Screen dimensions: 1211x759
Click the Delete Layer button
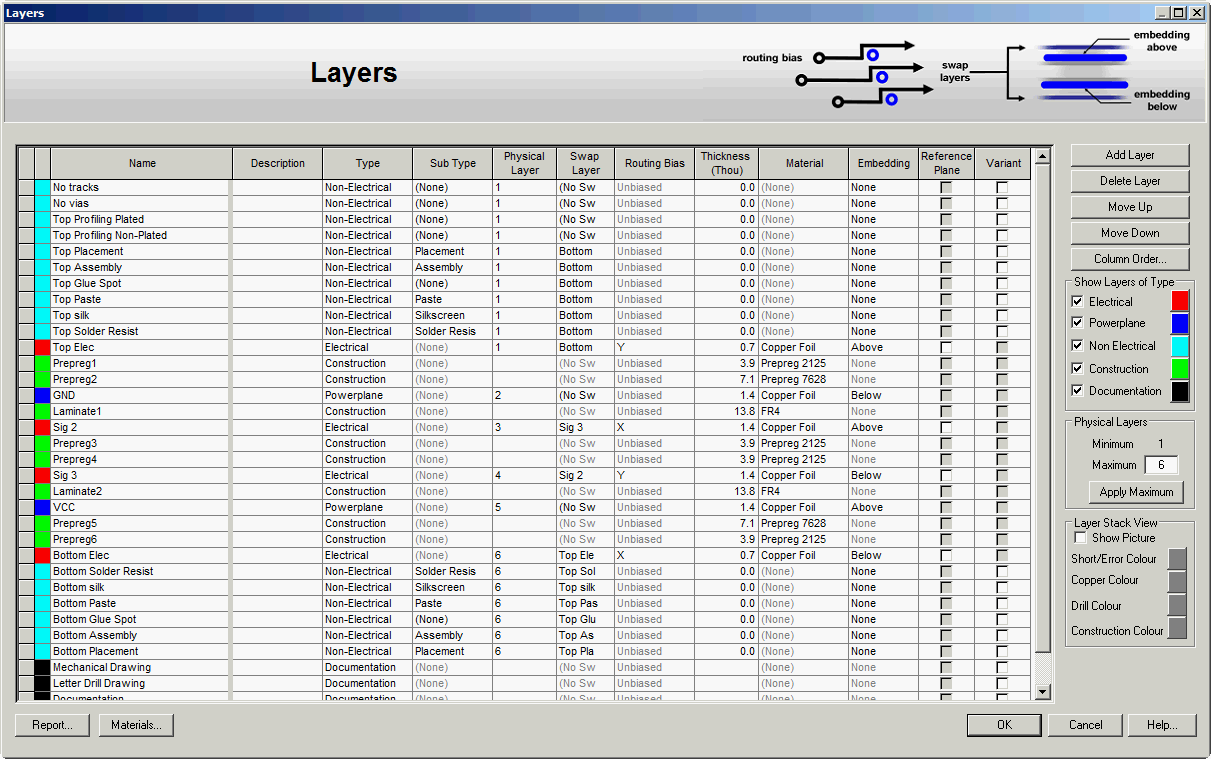click(x=1128, y=181)
